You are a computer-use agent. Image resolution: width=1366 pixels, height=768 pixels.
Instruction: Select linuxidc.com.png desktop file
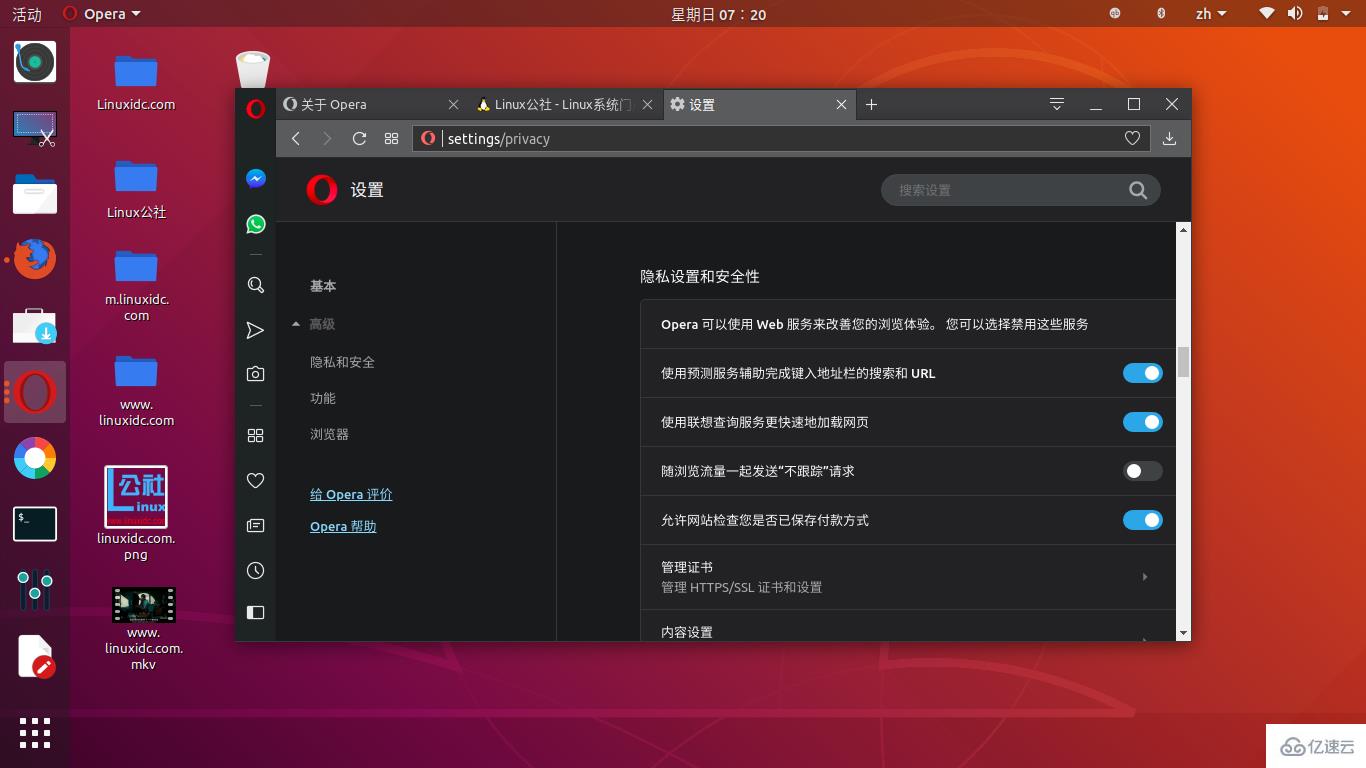pos(136,513)
